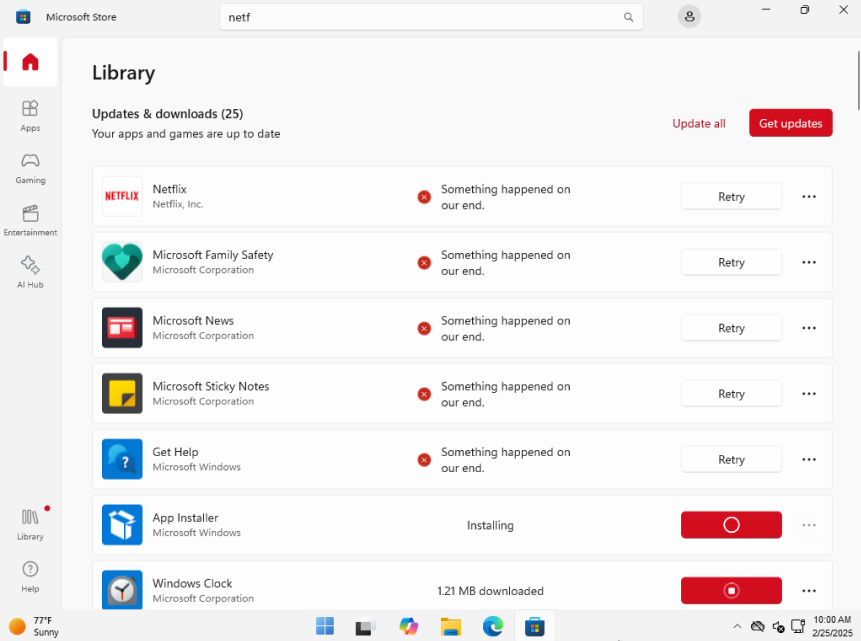Retry the Microsoft Sticky Notes update
This screenshot has height=641, width=861.
coord(731,394)
